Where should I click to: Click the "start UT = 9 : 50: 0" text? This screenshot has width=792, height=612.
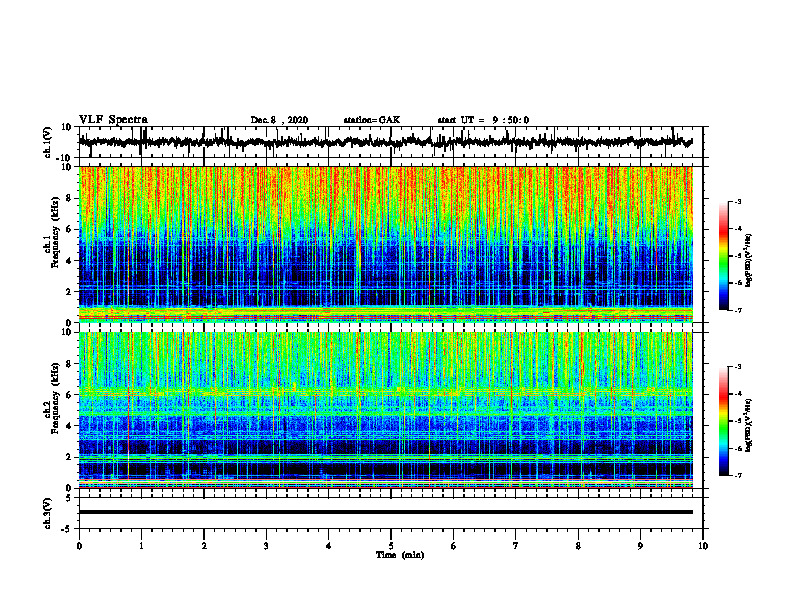(483, 120)
